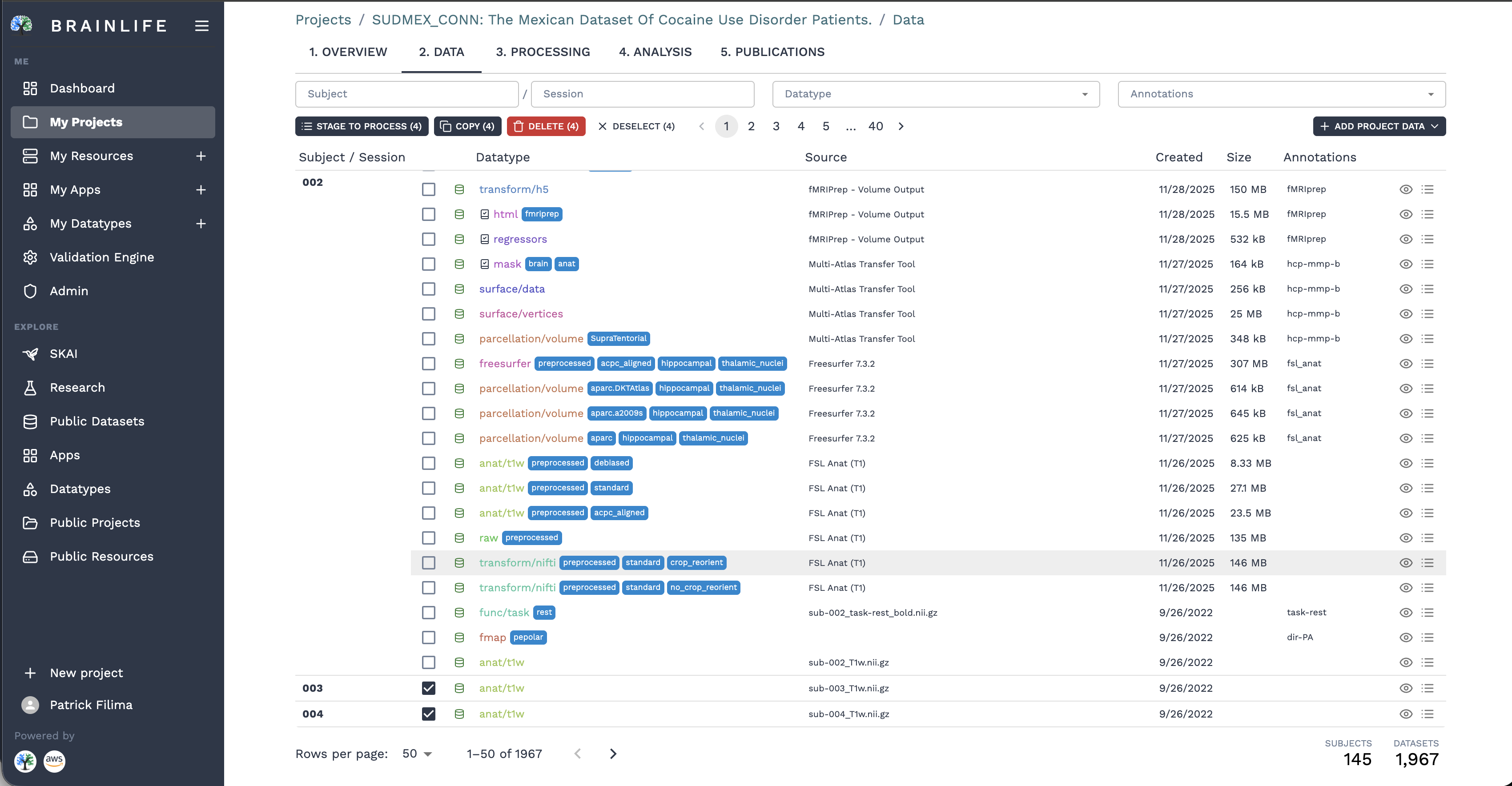Open list menu for fmap pepolar row
This screenshot has width=1512, height=786.
coord(1428,638)
